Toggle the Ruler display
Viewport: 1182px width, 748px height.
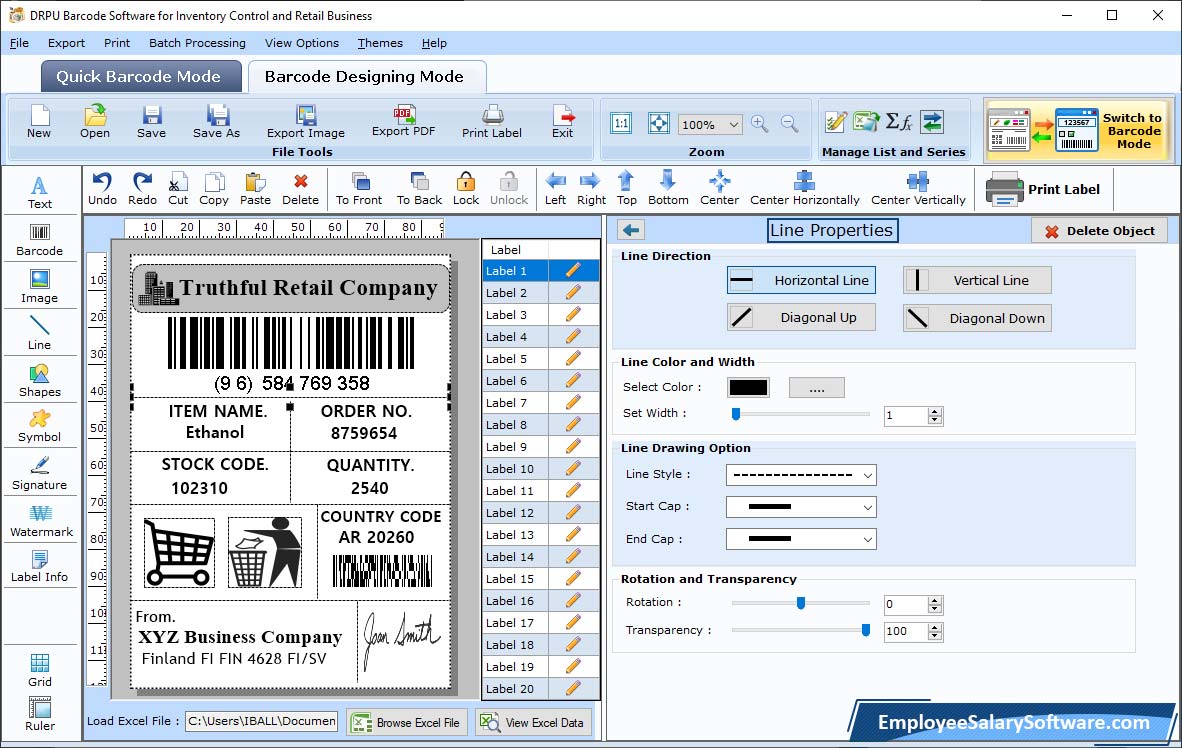coord(39,714)
